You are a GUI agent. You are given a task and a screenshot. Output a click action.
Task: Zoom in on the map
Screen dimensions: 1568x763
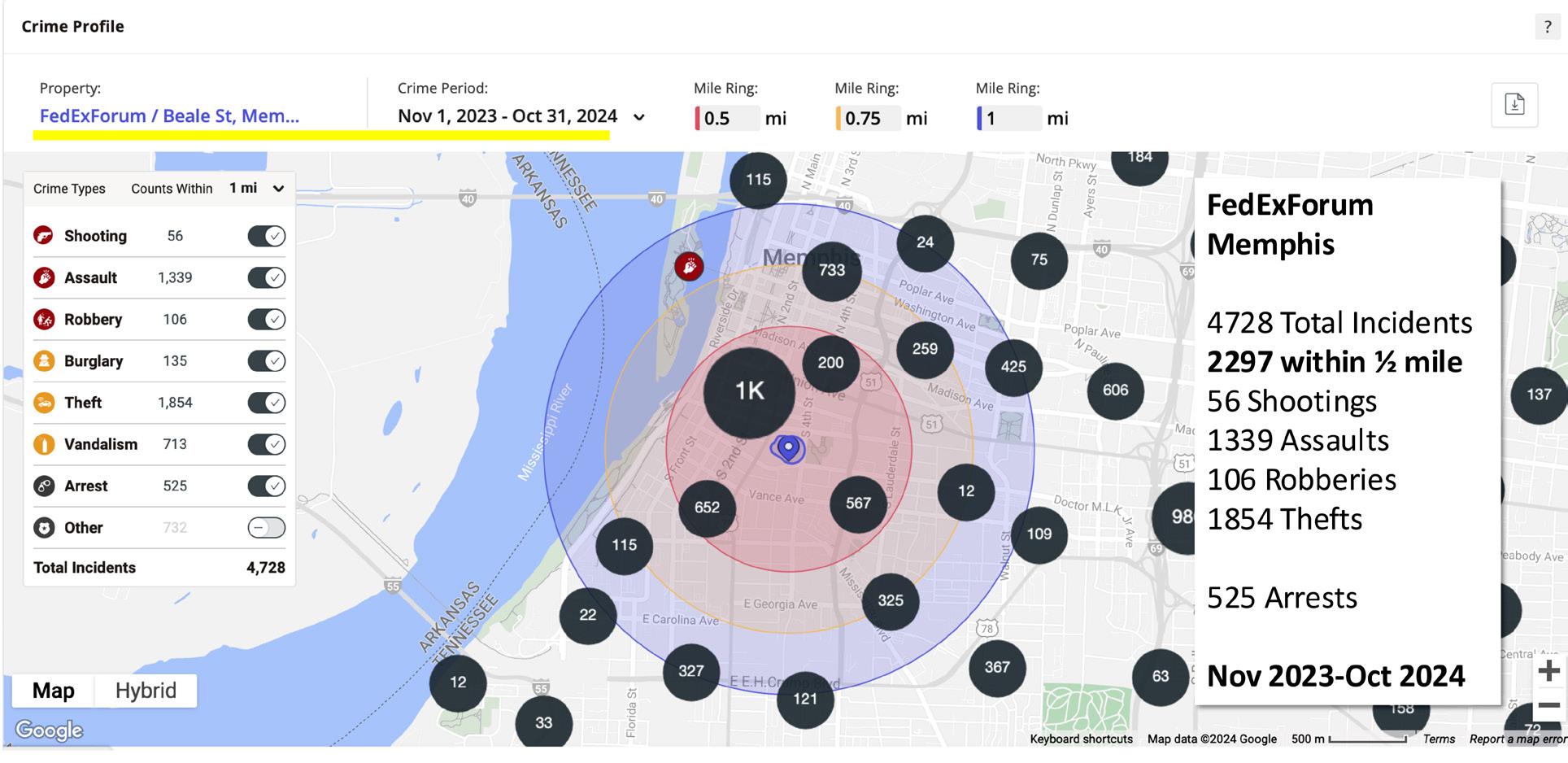1549,671
